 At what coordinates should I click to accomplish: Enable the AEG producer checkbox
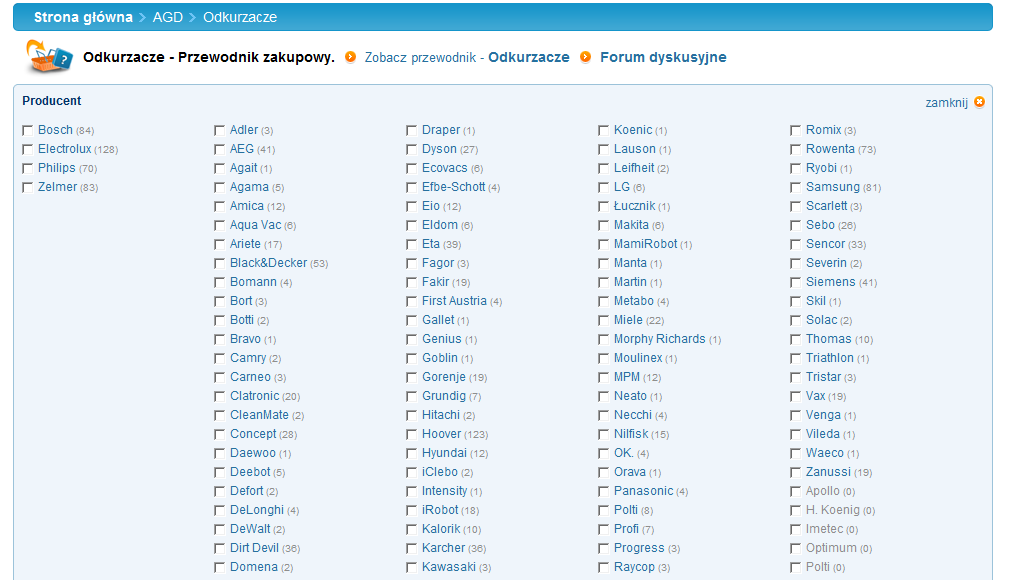coord(219,150)
